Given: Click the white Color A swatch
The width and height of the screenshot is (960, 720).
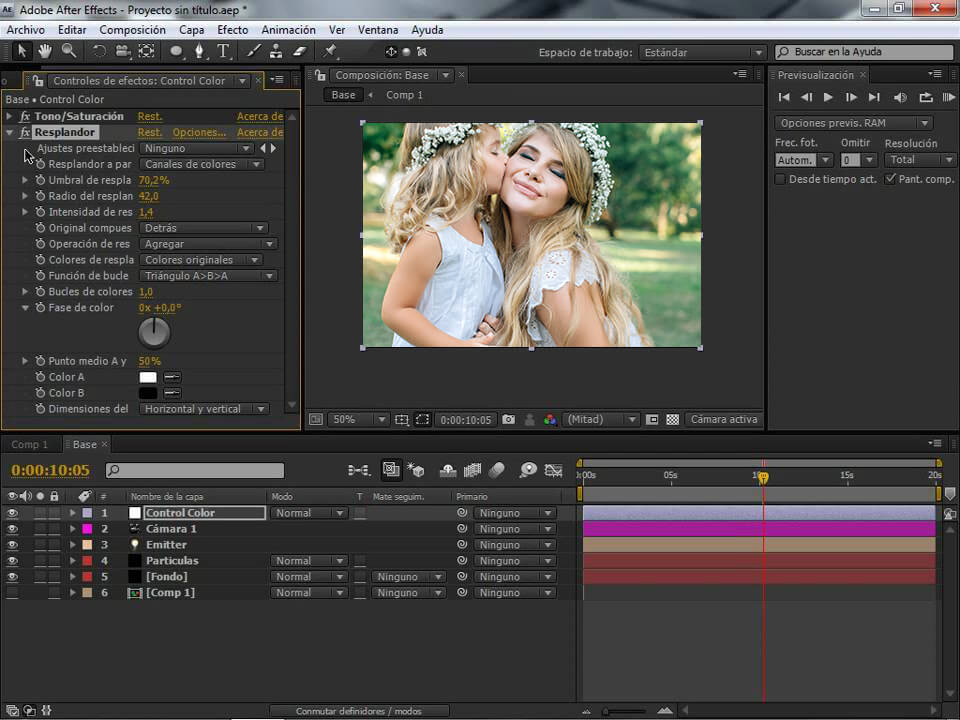Looking at the screenshot, I should [x=148, y=377].
